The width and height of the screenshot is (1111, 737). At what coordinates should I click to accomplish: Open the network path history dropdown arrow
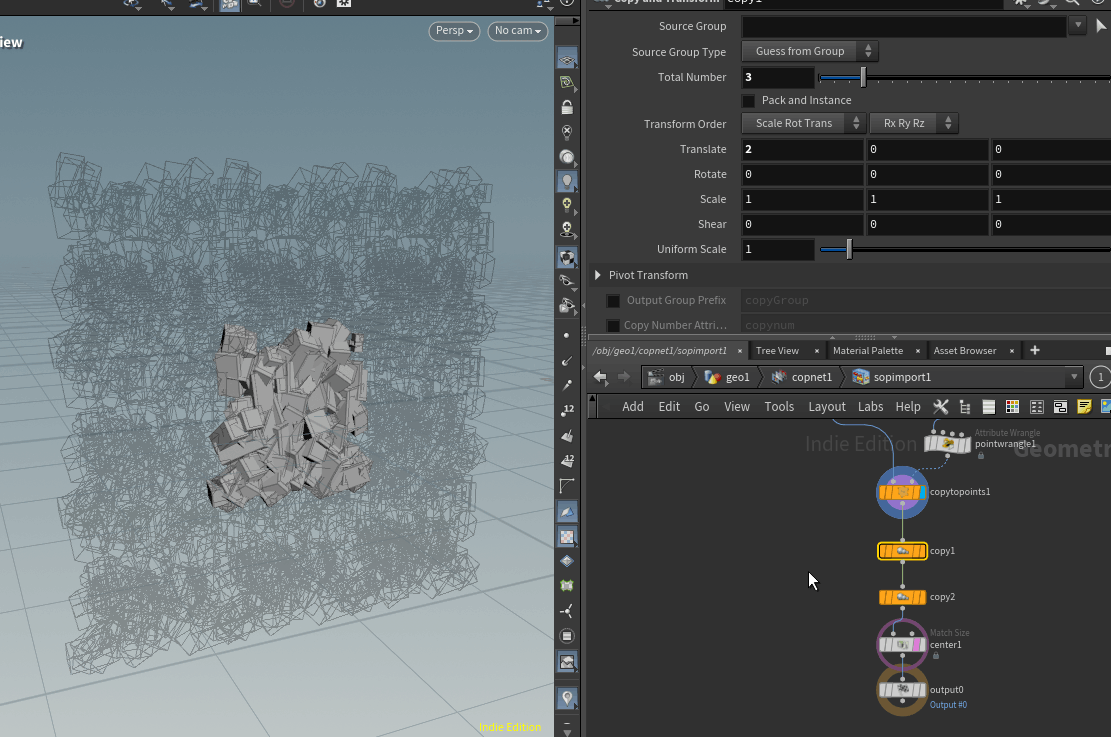tap(1074, 377)
